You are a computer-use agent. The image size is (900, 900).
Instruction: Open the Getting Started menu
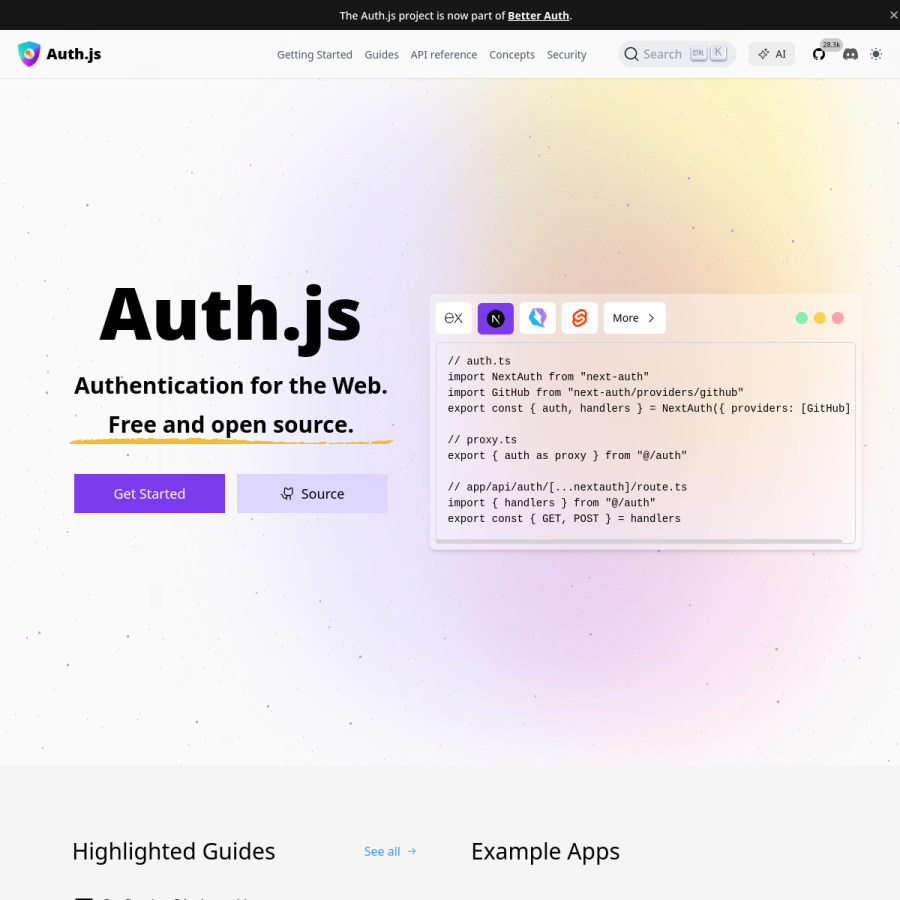click(315, 55)
